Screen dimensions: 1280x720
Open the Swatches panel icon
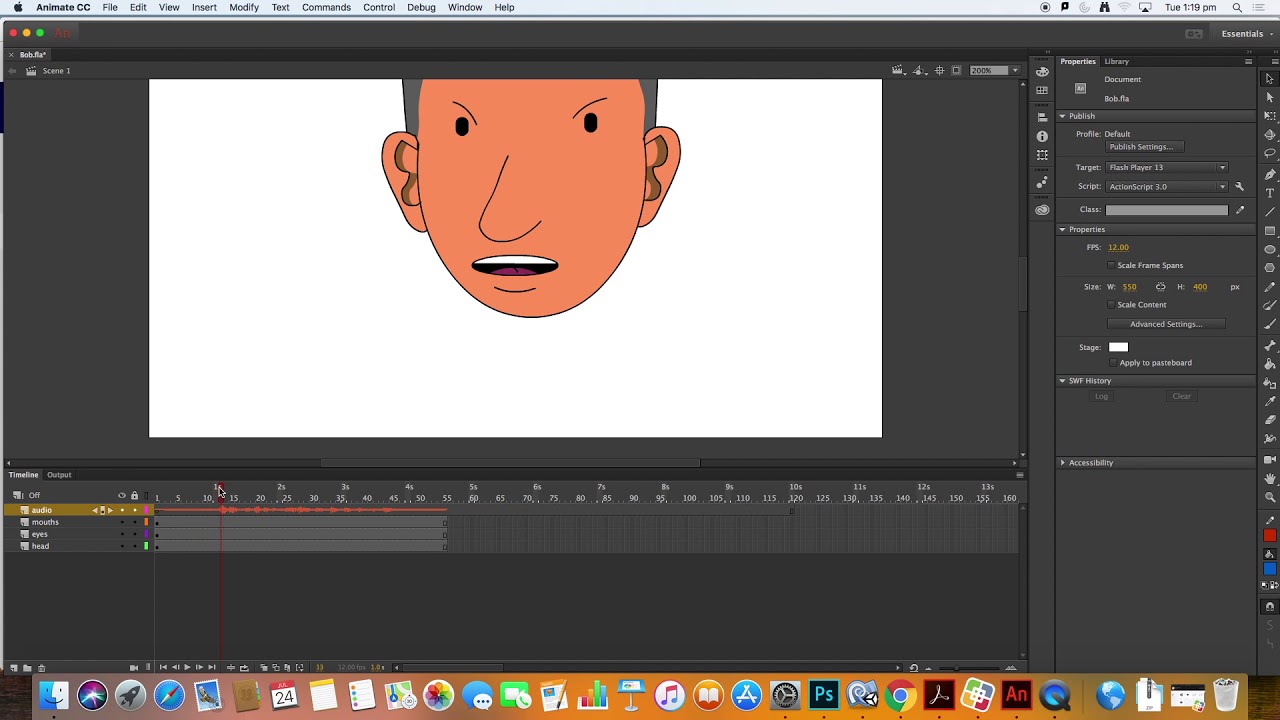click(1042, 90)
